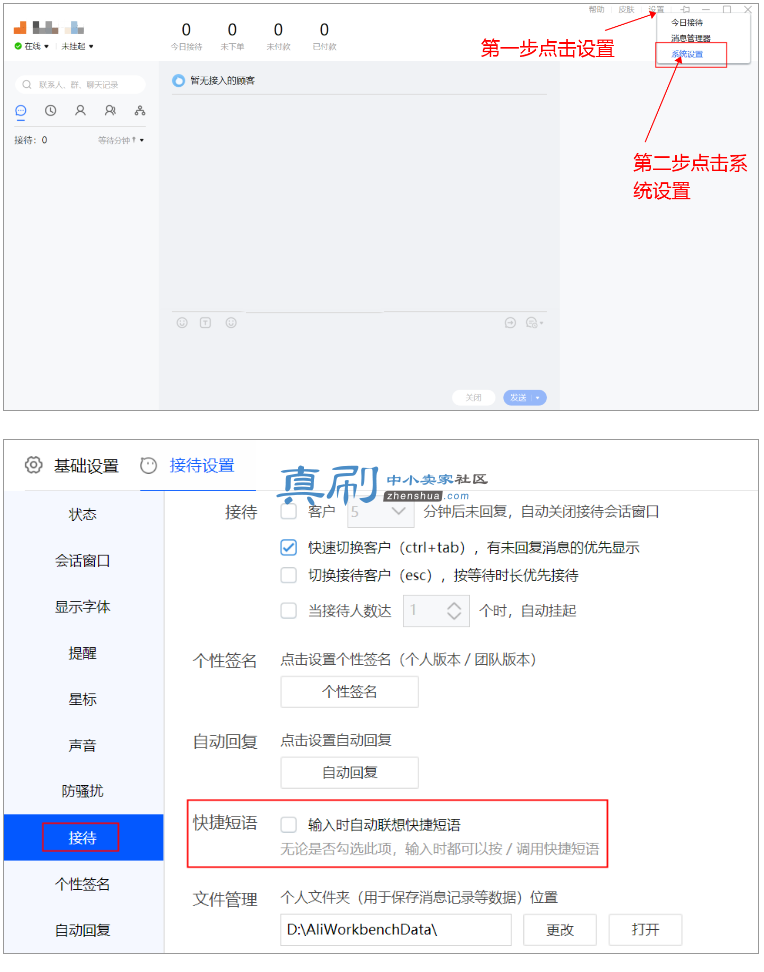
Task: Click the emoji icon left of text-format icon
Action: [x=182, y=323]
